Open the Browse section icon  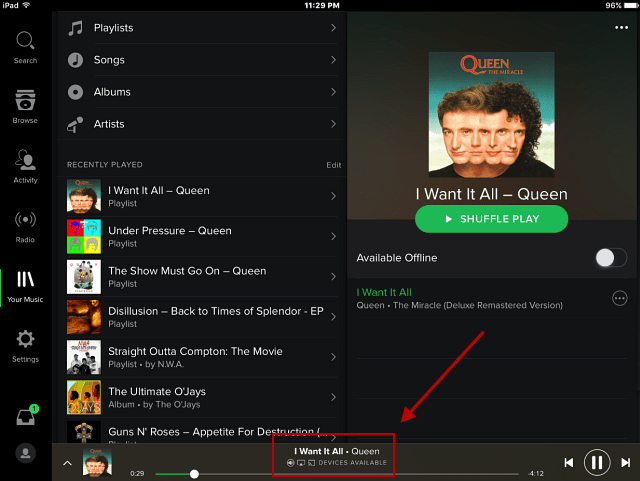point(25,100)
